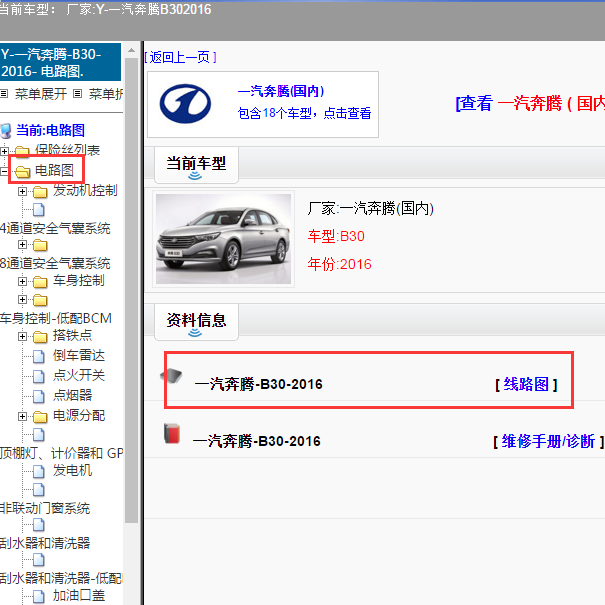605x605 pixels.
Task: Click the 点火开关 document icon
Action: tap(39, 376)
